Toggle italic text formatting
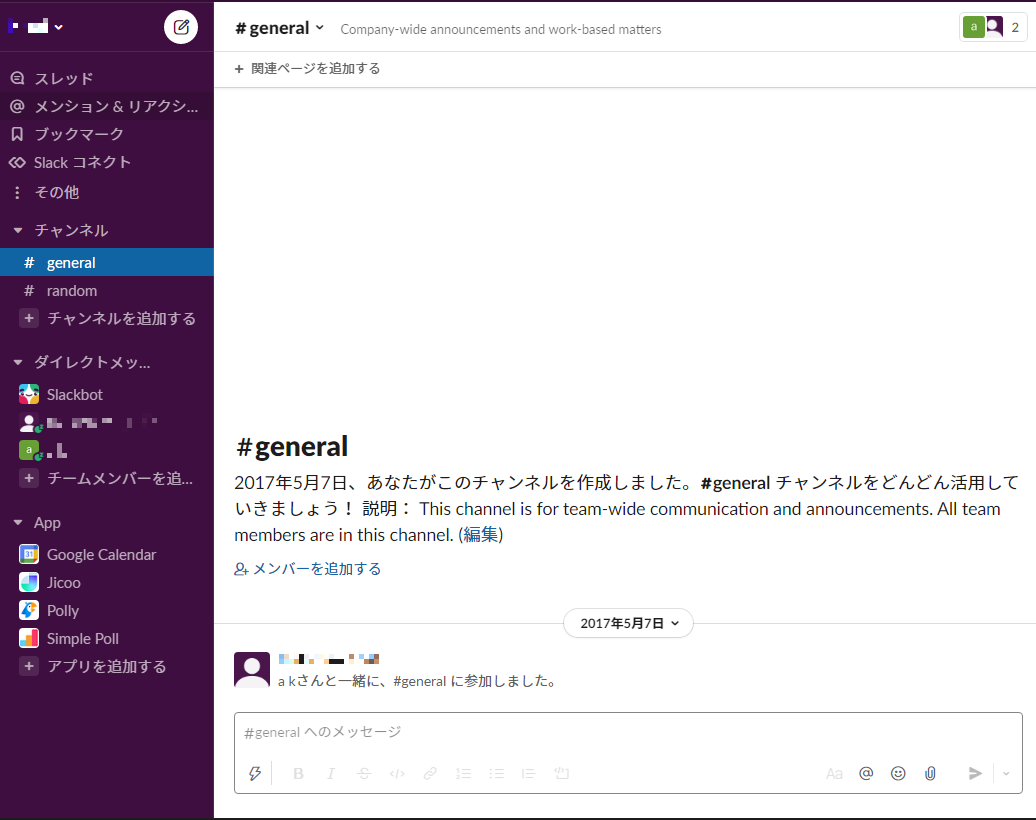 click(x=331, y=773)
